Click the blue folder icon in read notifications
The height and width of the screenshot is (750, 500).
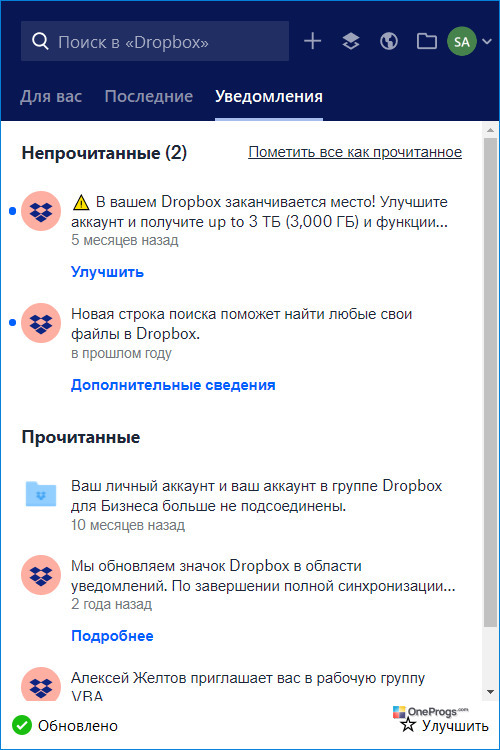pyautogui.click(x=41, y=494)
